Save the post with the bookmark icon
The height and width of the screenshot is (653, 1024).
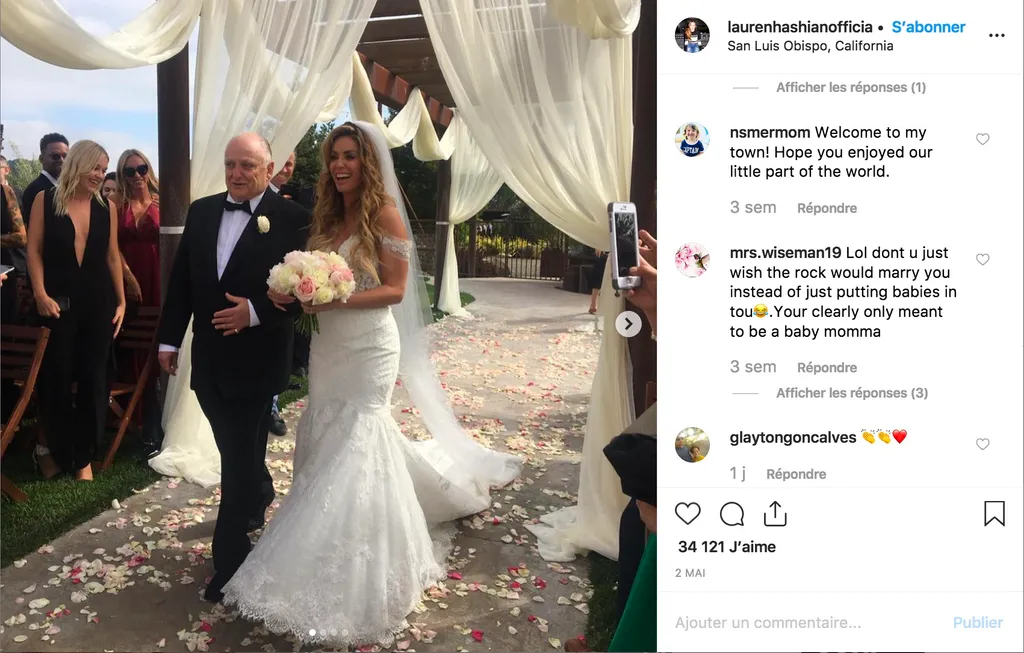[994, 513]
